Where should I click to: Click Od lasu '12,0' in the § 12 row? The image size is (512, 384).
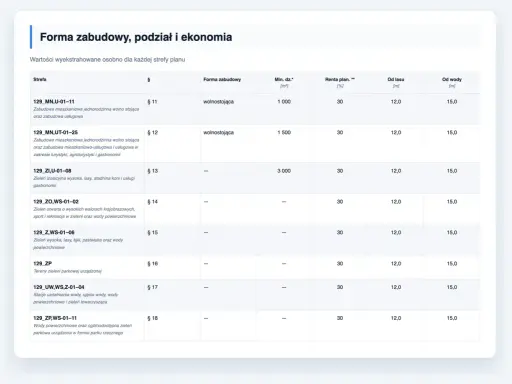pyautogui.click(x=396, y=133)
